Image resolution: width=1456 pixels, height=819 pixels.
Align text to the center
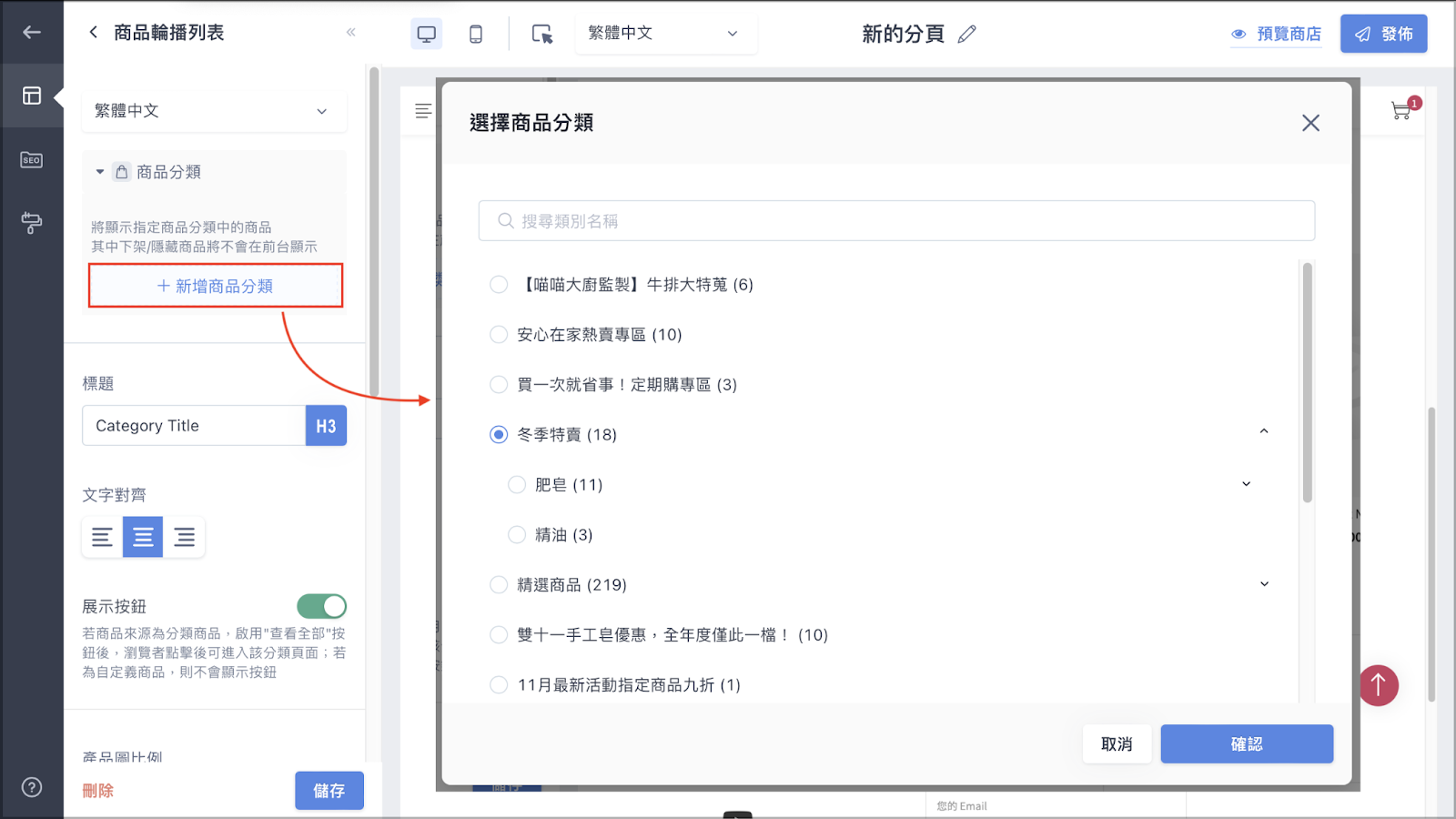143,537
